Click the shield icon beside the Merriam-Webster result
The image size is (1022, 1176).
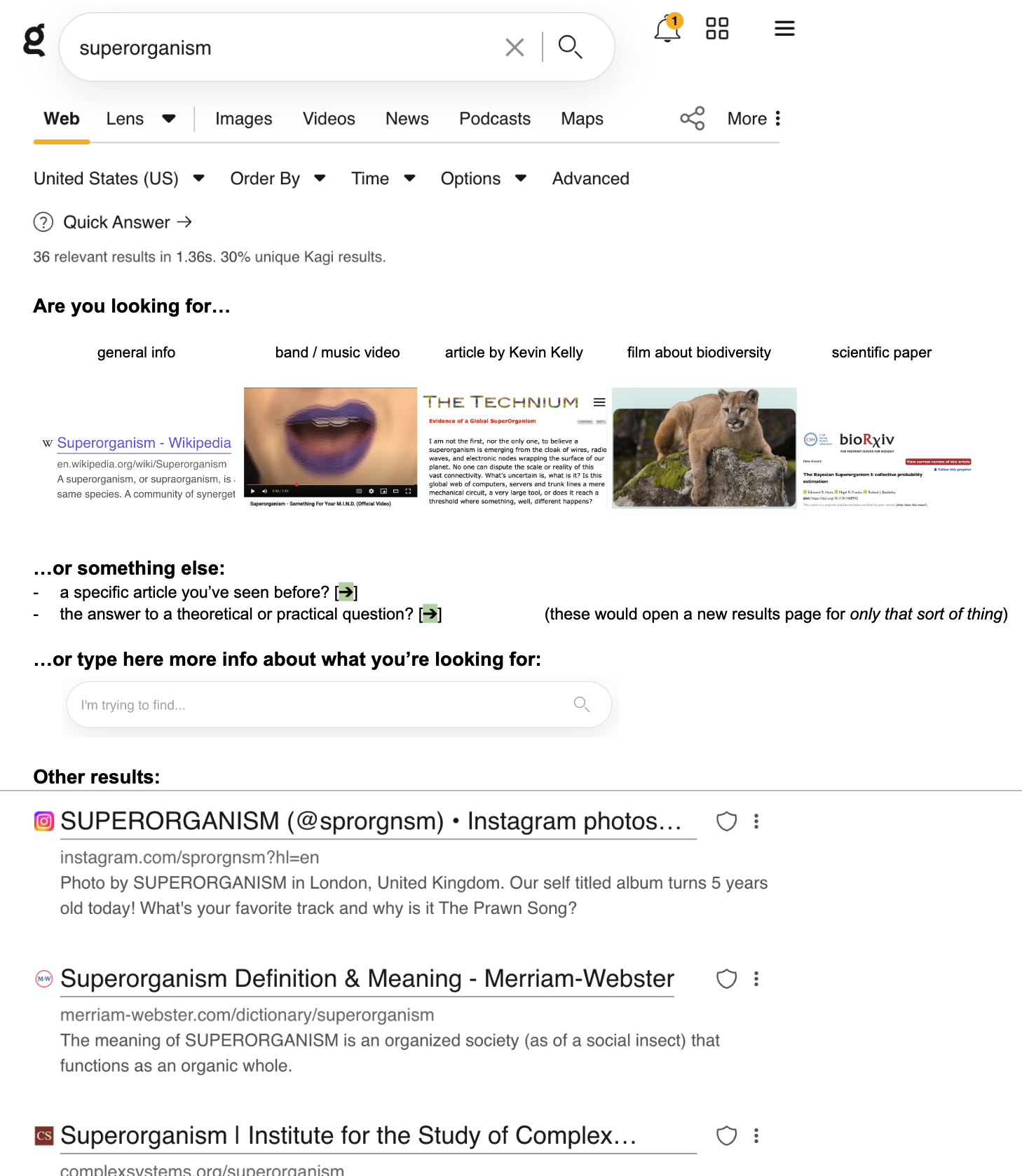(727, 979)
